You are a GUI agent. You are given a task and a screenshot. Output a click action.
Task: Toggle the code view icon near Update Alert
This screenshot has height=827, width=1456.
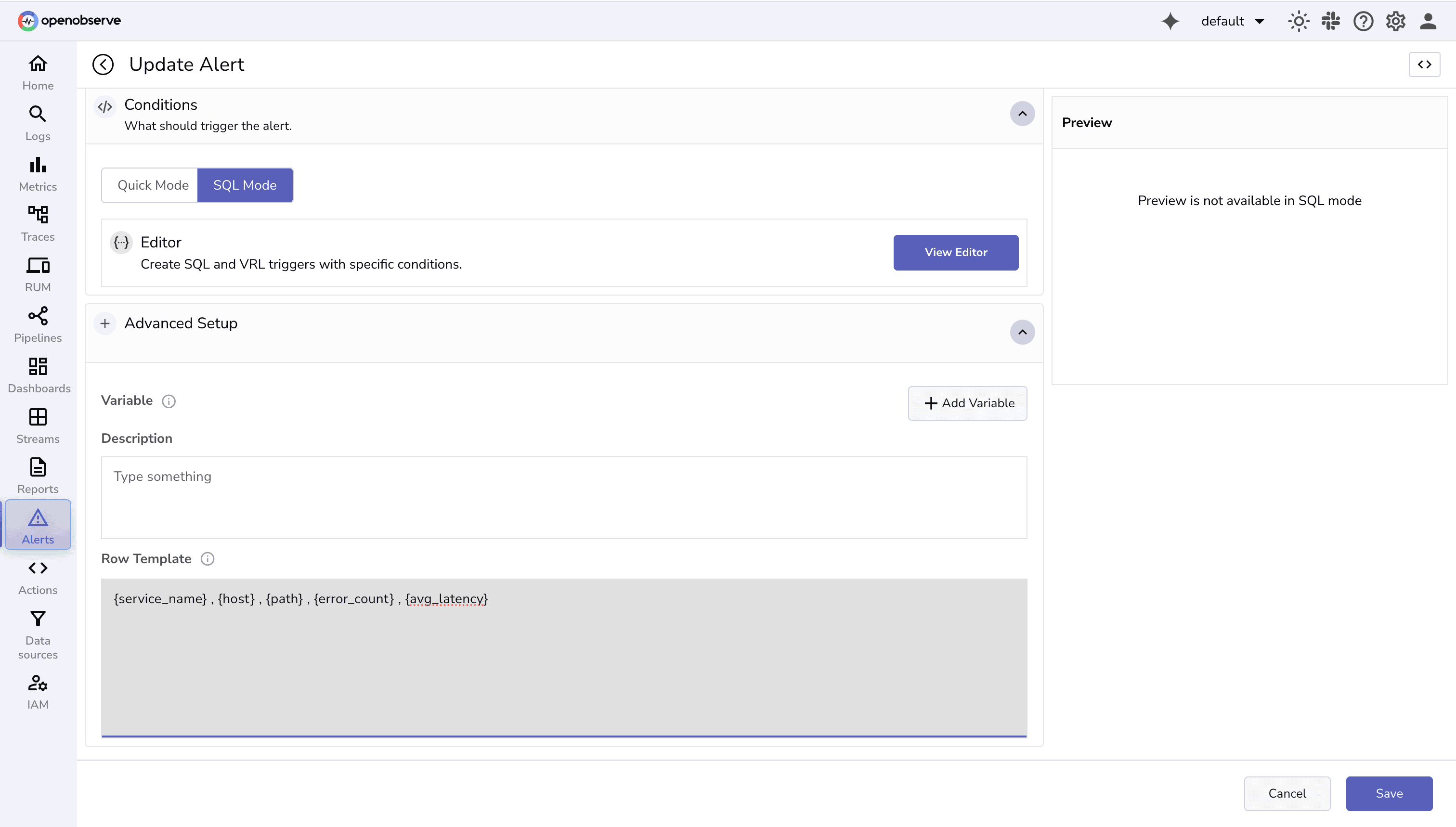coord(1425,64)
